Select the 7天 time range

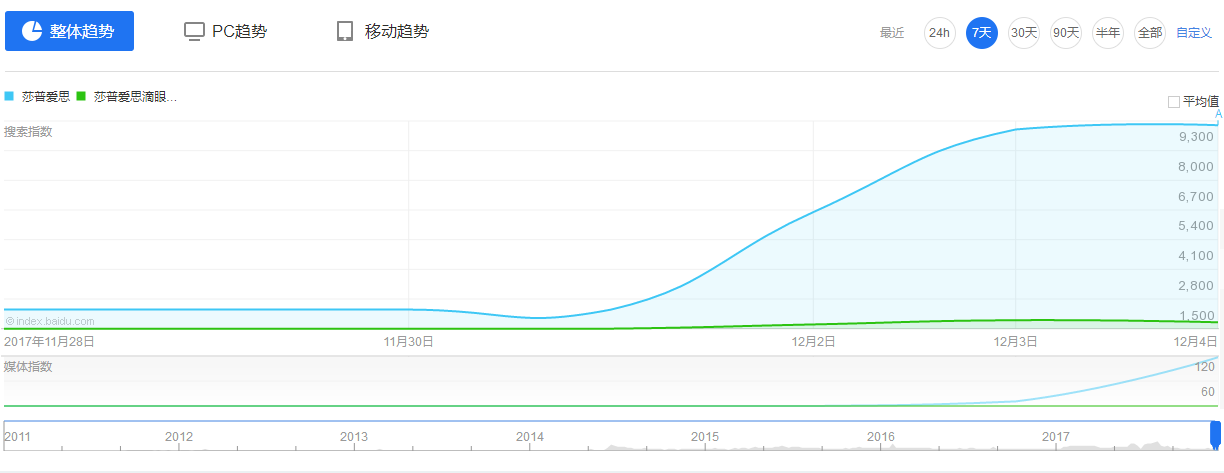point(982,33)
